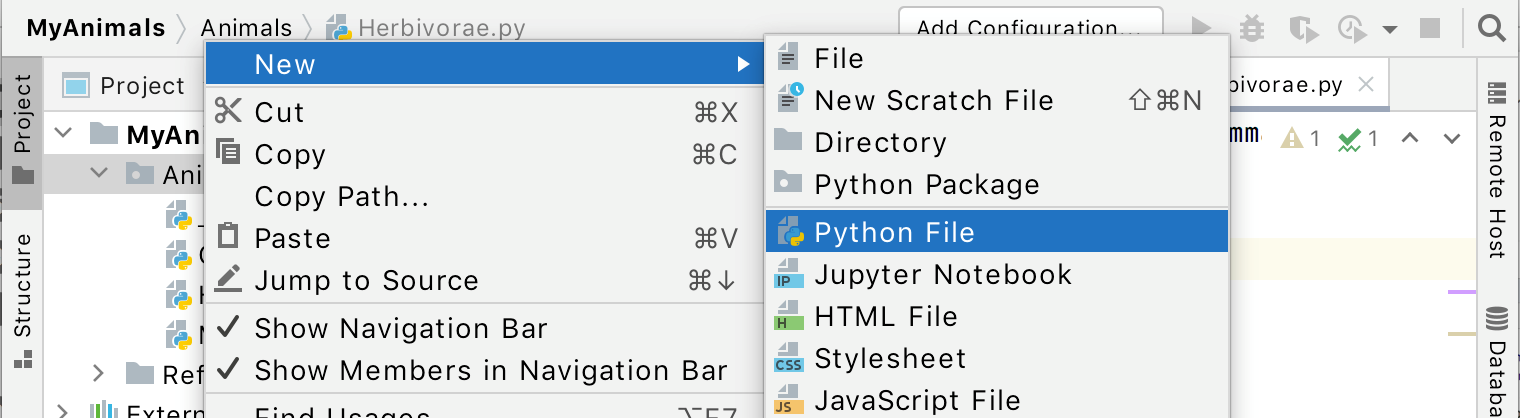1520x418 pixels.
Task: Click Animals in the navigation breadcrumb
Action: (x=246, y=28)
